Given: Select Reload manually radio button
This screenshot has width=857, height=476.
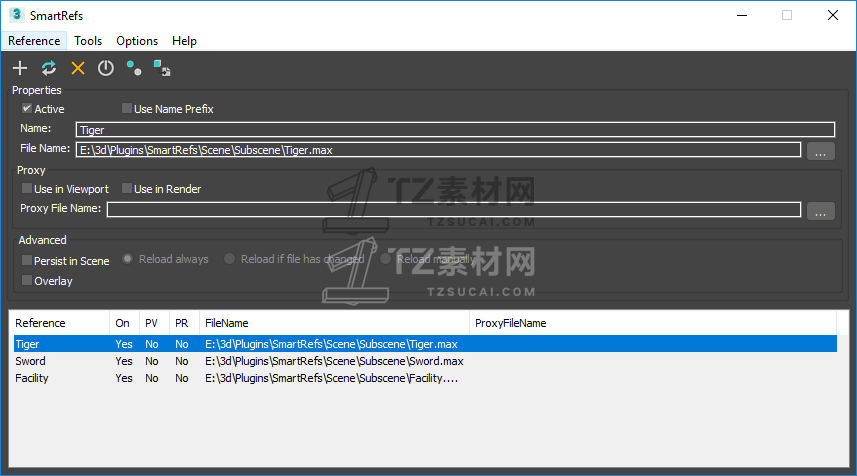Looking at the screenshot, I should pos(385,258).
